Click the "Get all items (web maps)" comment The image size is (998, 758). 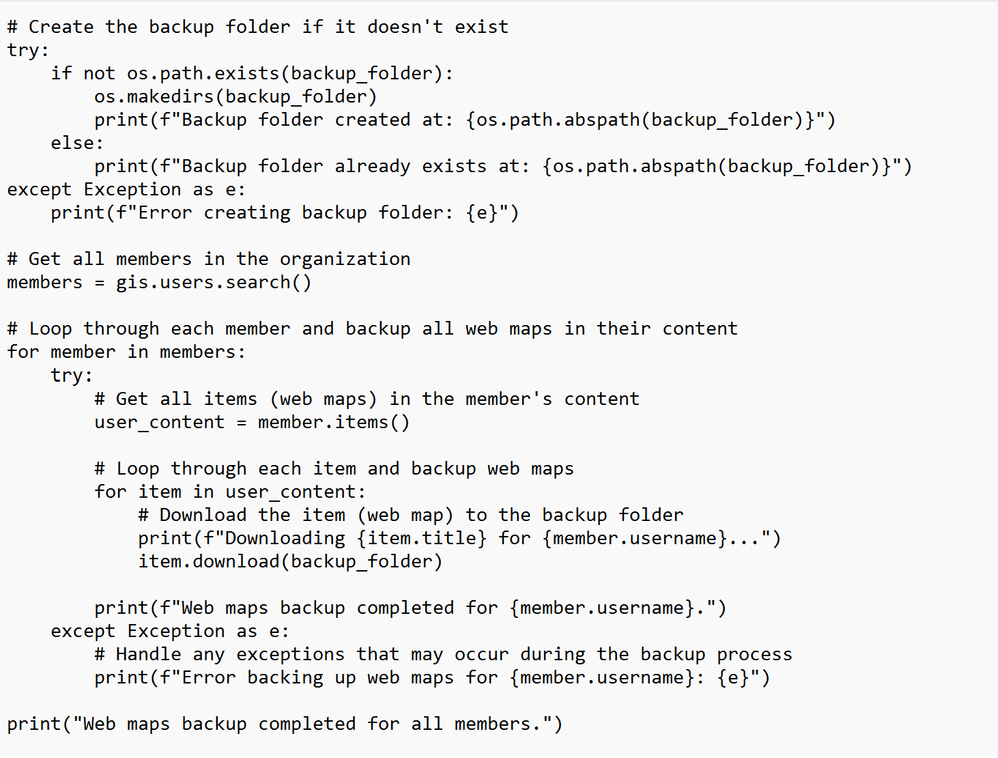(x=366, y=399)
